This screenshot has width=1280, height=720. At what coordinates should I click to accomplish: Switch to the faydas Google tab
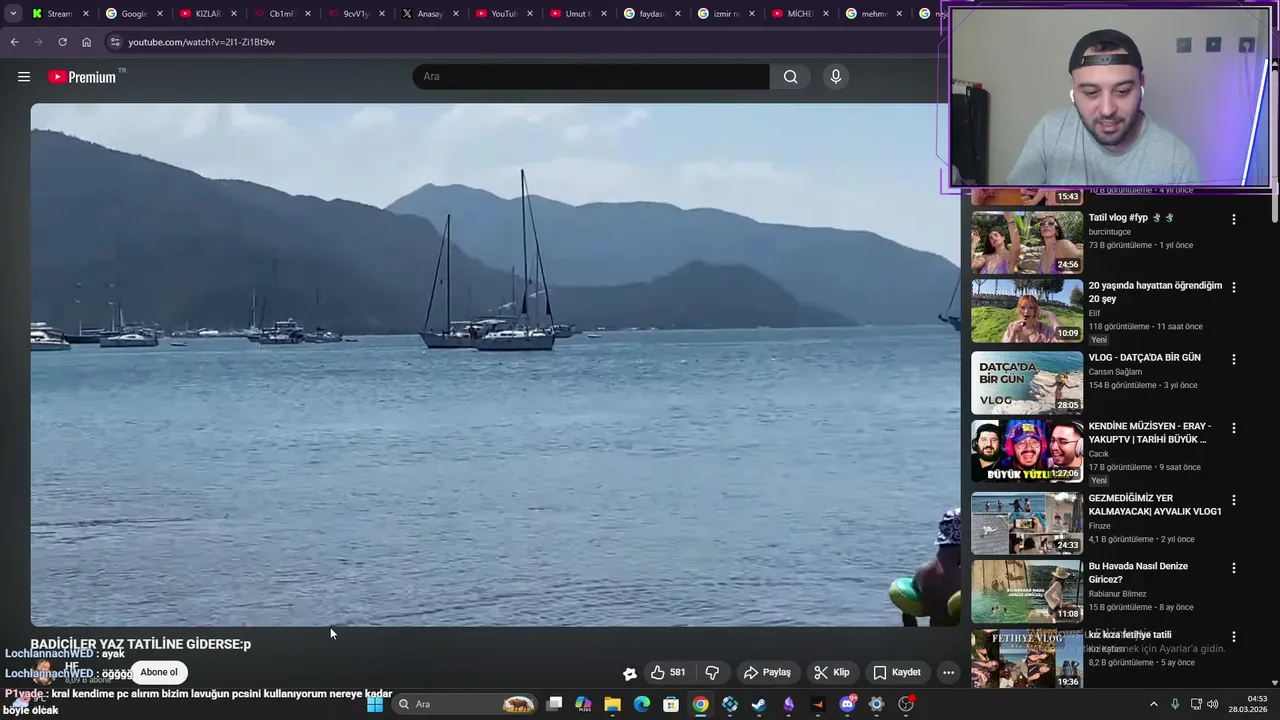tap(651, 14)
